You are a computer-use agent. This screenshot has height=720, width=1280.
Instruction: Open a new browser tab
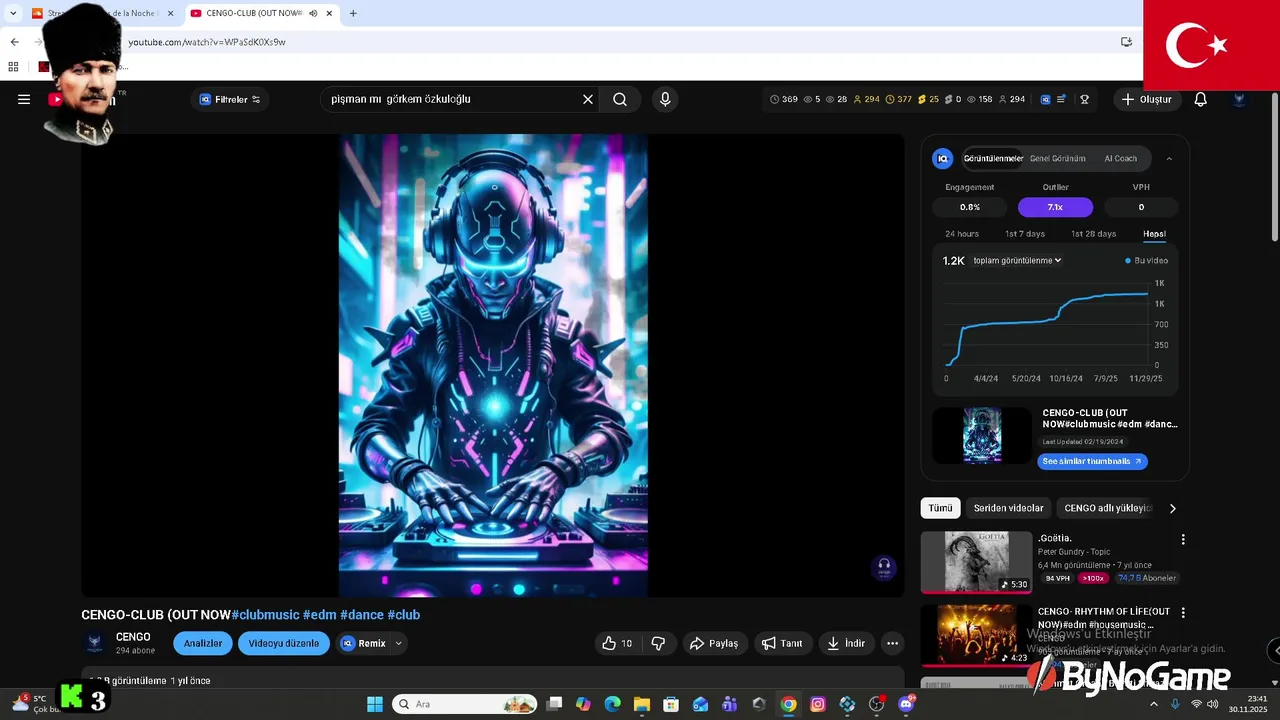[x=353, y=13]
